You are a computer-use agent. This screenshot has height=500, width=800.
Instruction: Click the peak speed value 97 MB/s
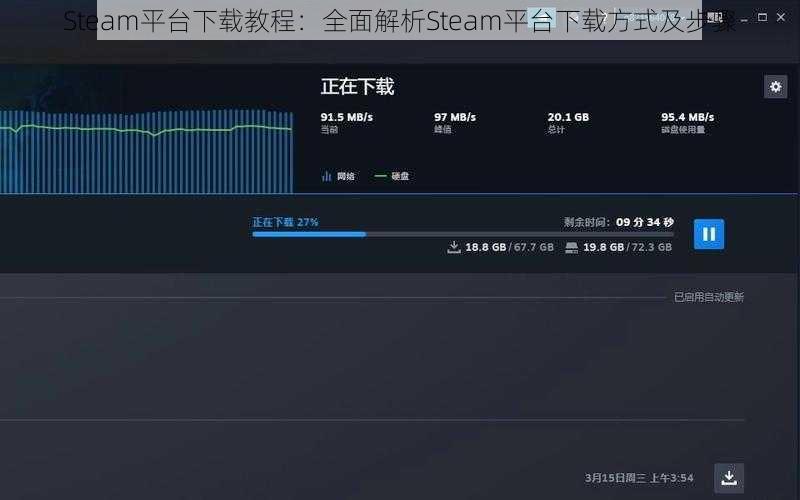tap(455, 117)
